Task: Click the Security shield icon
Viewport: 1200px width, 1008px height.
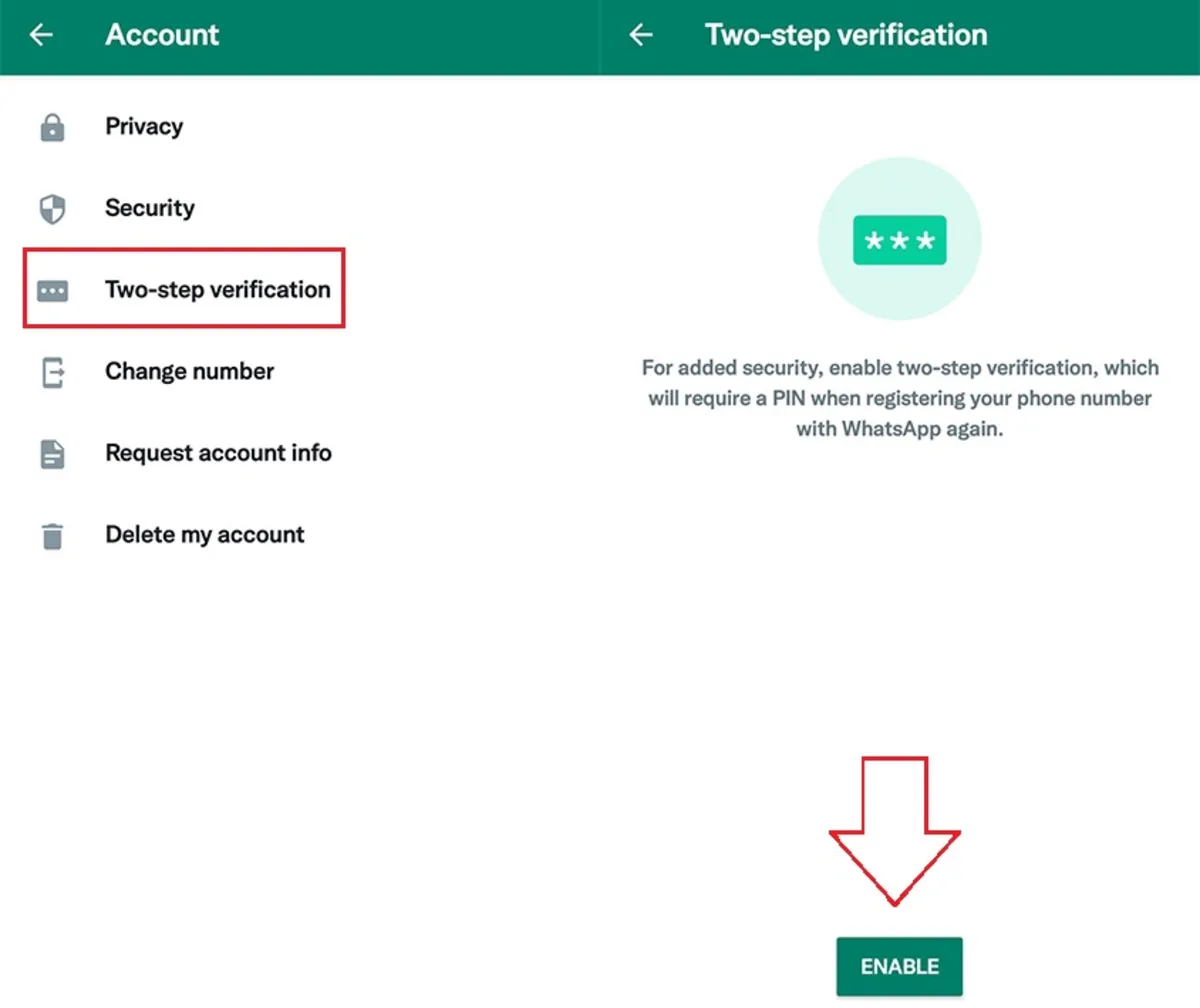Action: coord(52,208)
